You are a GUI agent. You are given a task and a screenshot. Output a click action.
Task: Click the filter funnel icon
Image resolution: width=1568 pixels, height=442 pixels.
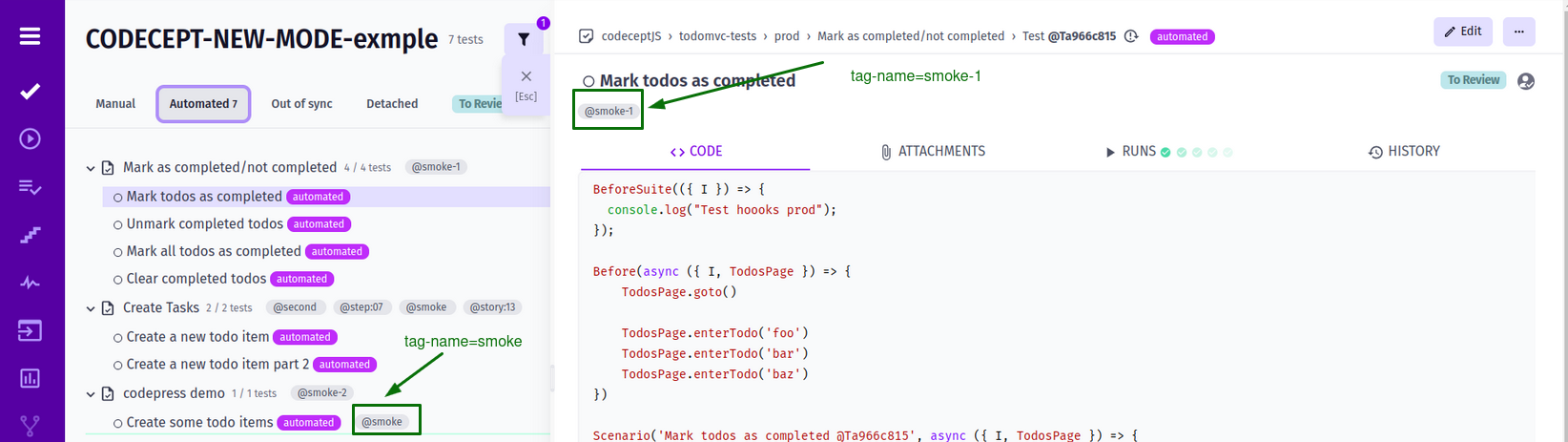tap(524, 39)
